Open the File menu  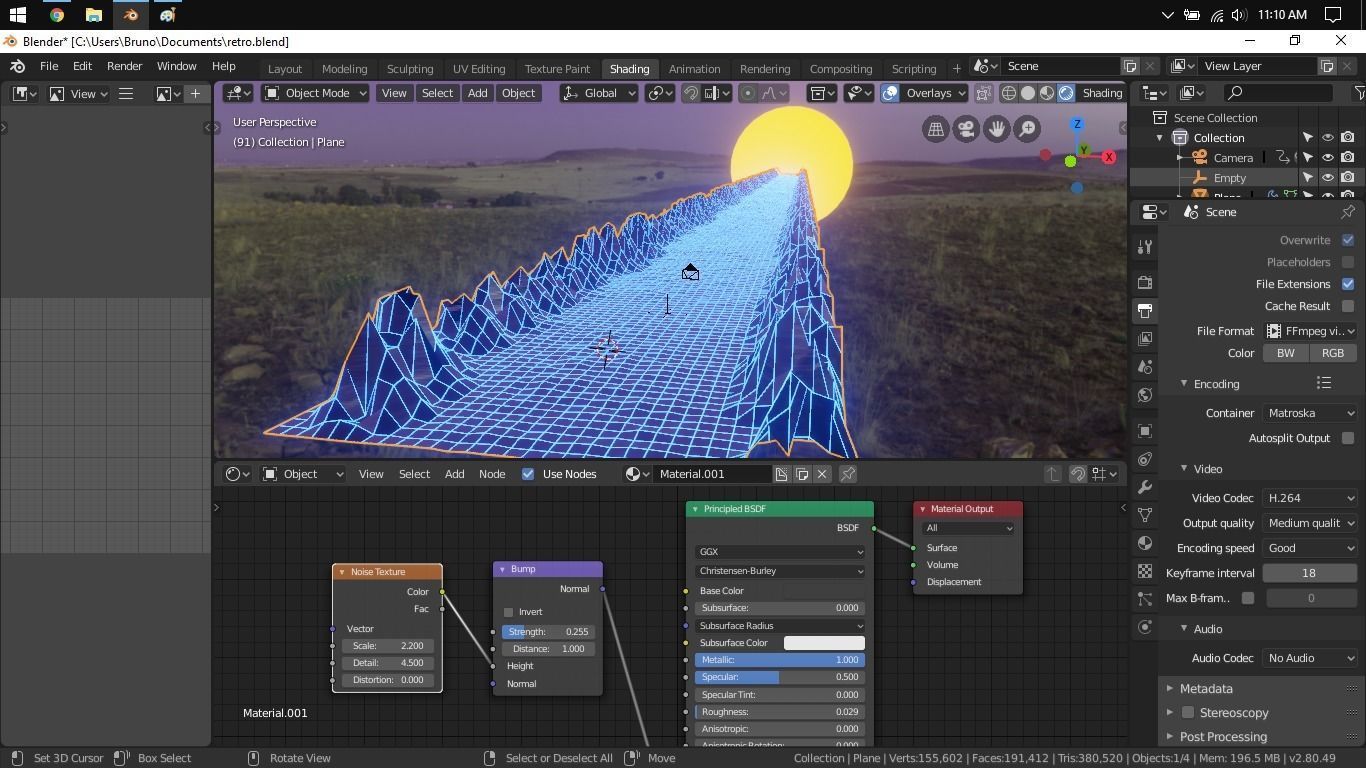click(48, 66)
